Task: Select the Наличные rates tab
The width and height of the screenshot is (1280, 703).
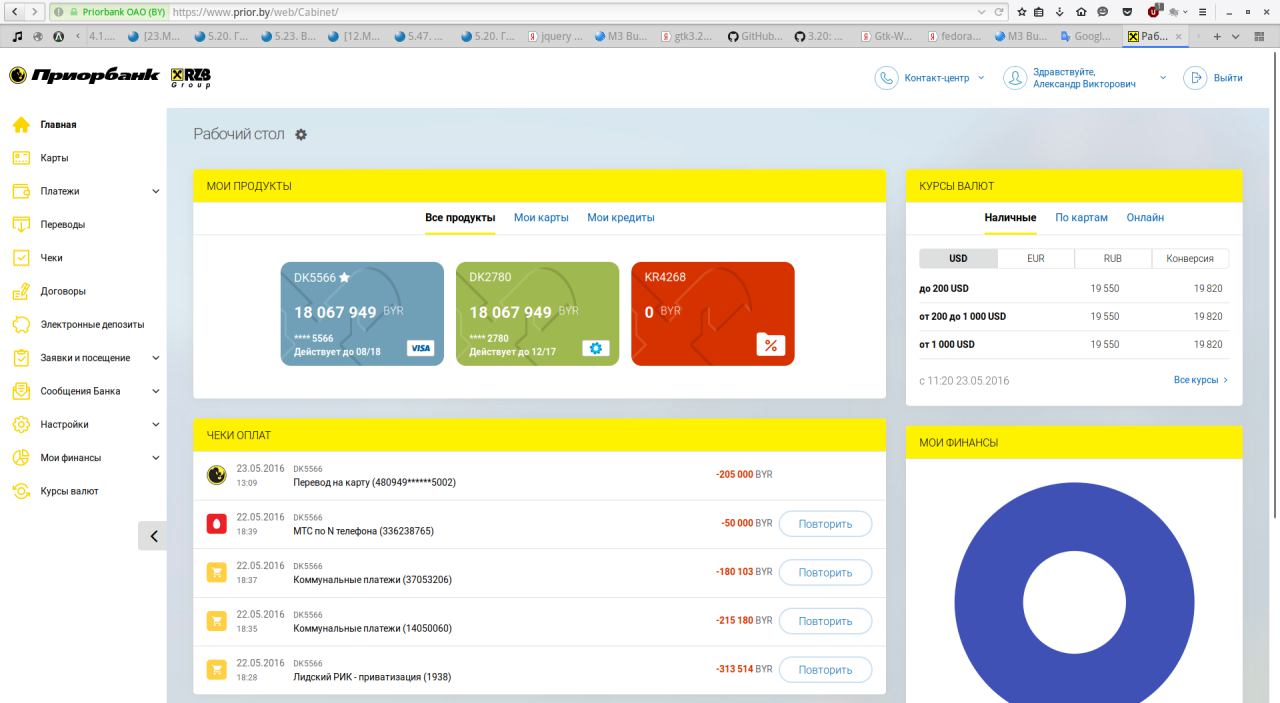Action: click(1010, 218)
